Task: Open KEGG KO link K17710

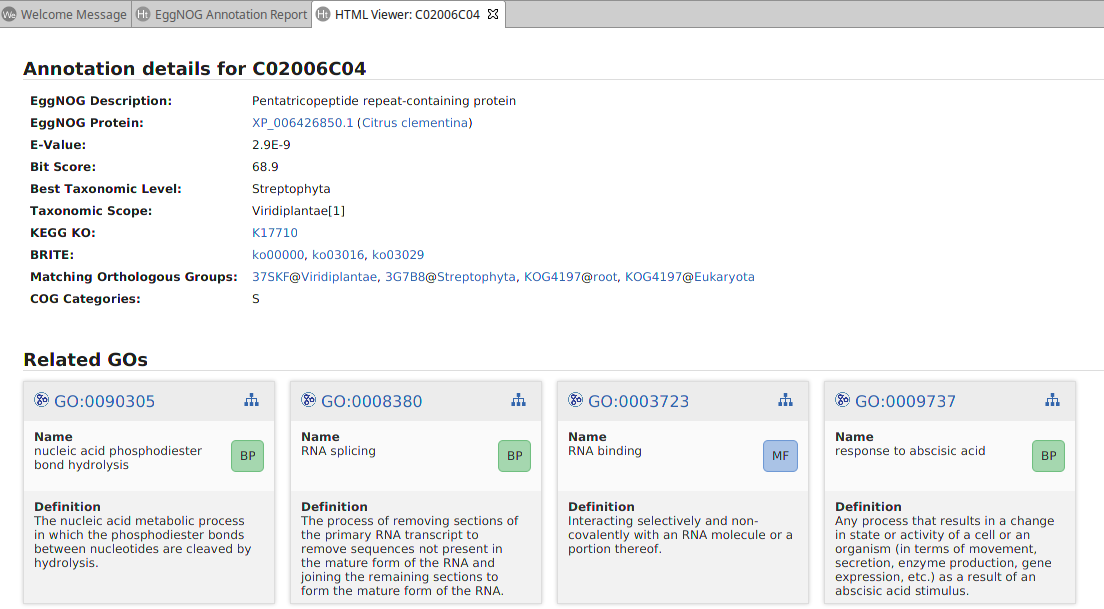Action: (275, 233)
